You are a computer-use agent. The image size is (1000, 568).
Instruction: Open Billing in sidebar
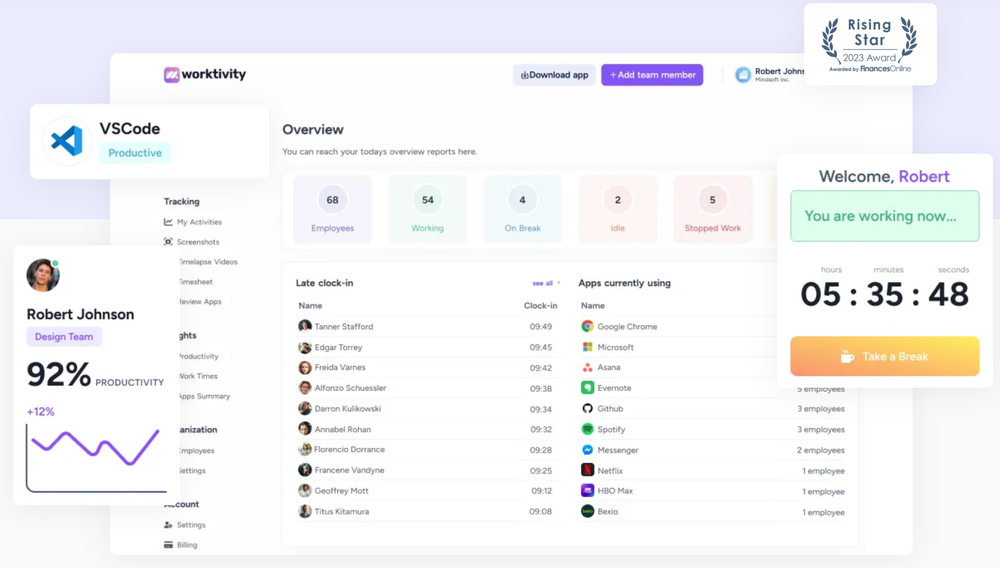point(187,544)
